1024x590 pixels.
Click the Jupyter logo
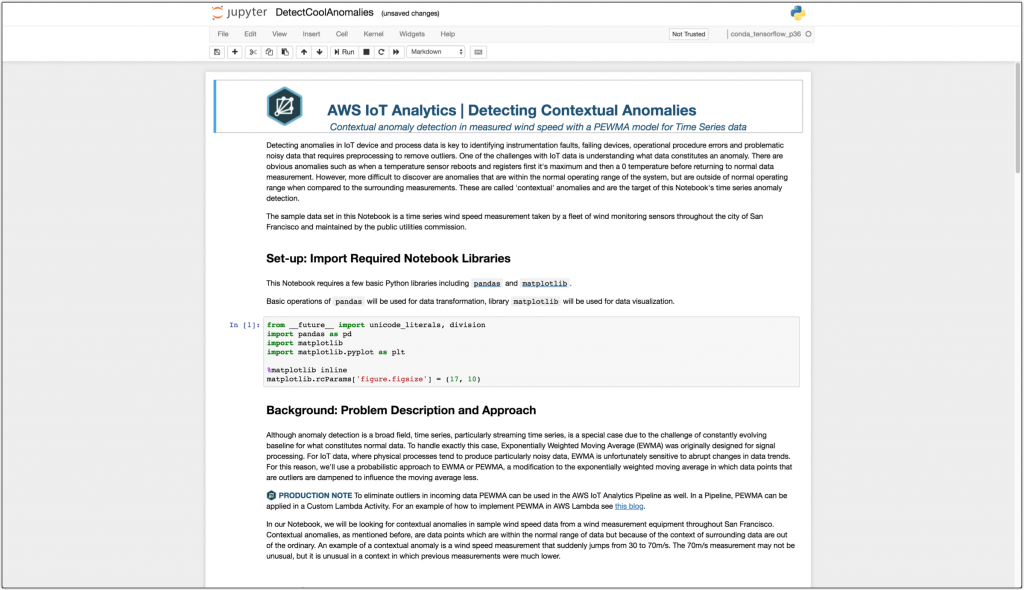coord(239,12)
